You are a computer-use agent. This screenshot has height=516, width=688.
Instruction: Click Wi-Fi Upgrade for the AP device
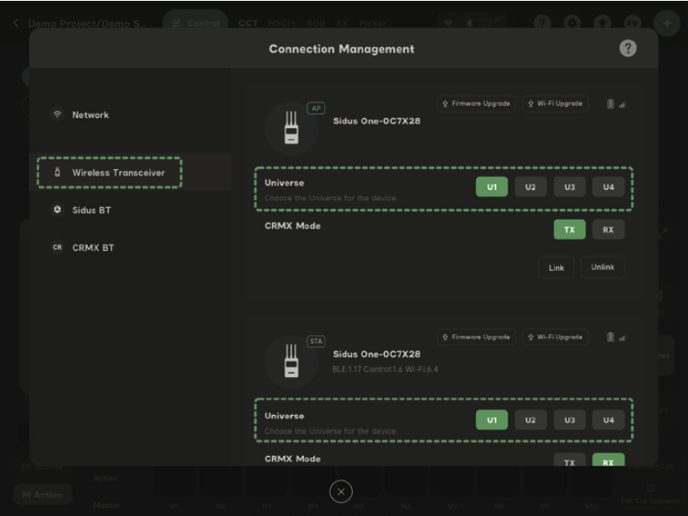(555, 104)
